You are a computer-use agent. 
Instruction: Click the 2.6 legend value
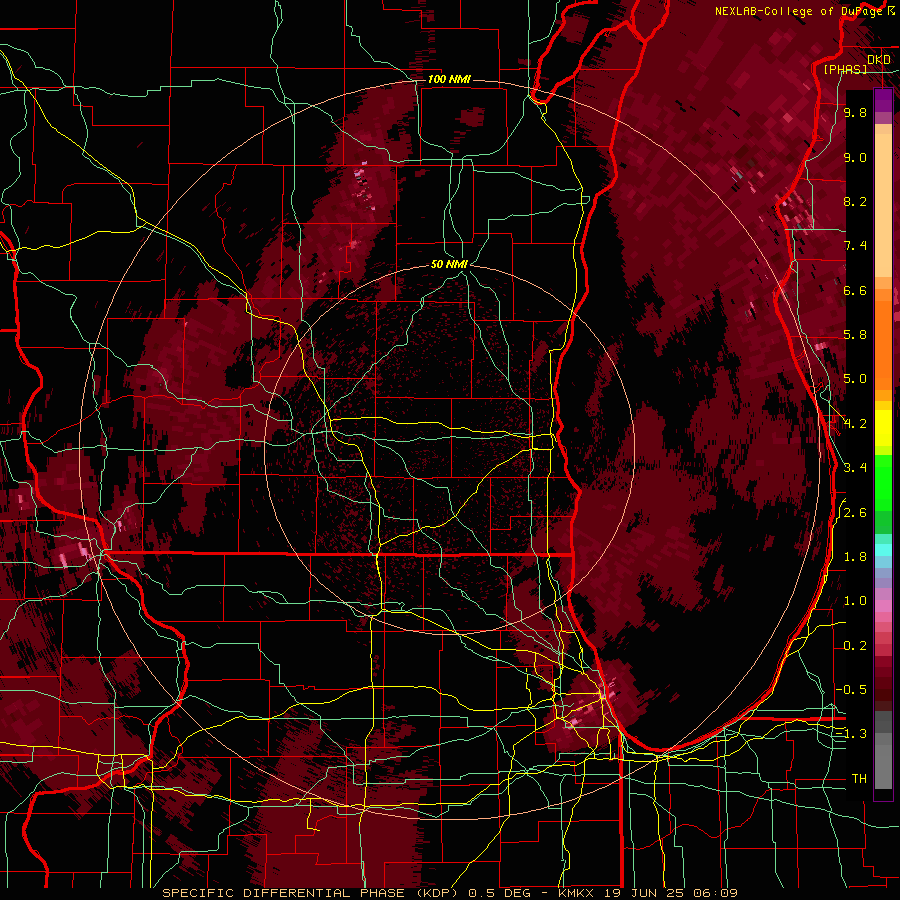pyautogui.click(x=855, y=513)
